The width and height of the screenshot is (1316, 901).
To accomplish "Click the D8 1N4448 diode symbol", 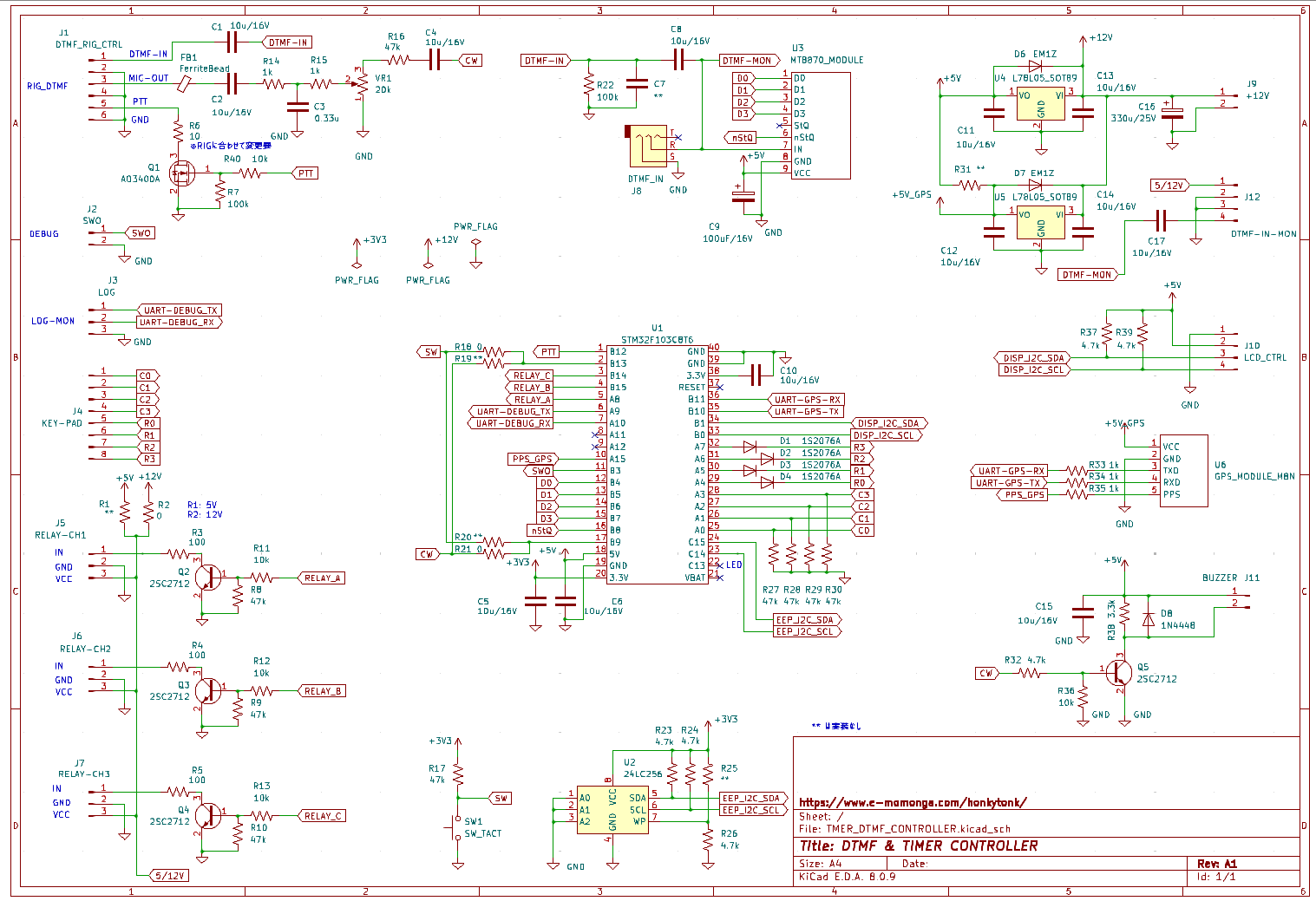I will 1149,619.
